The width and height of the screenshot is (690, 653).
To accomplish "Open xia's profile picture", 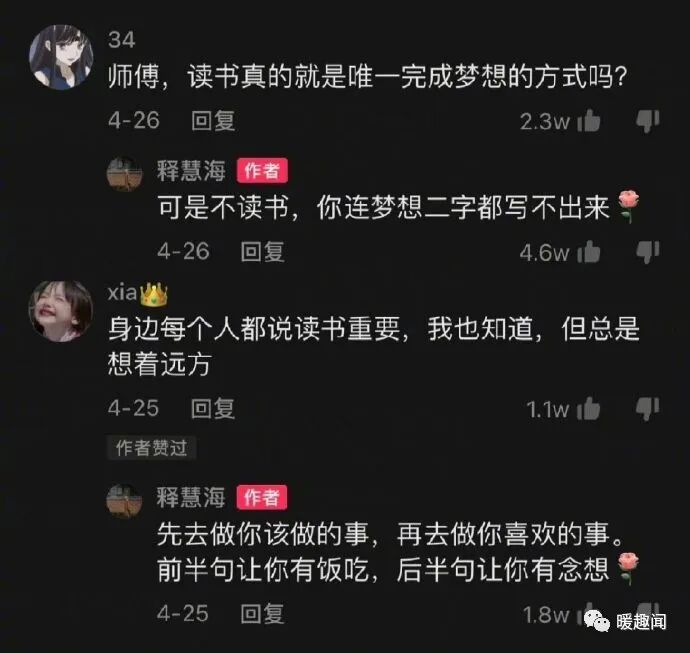I will click(x=61, y=312).
